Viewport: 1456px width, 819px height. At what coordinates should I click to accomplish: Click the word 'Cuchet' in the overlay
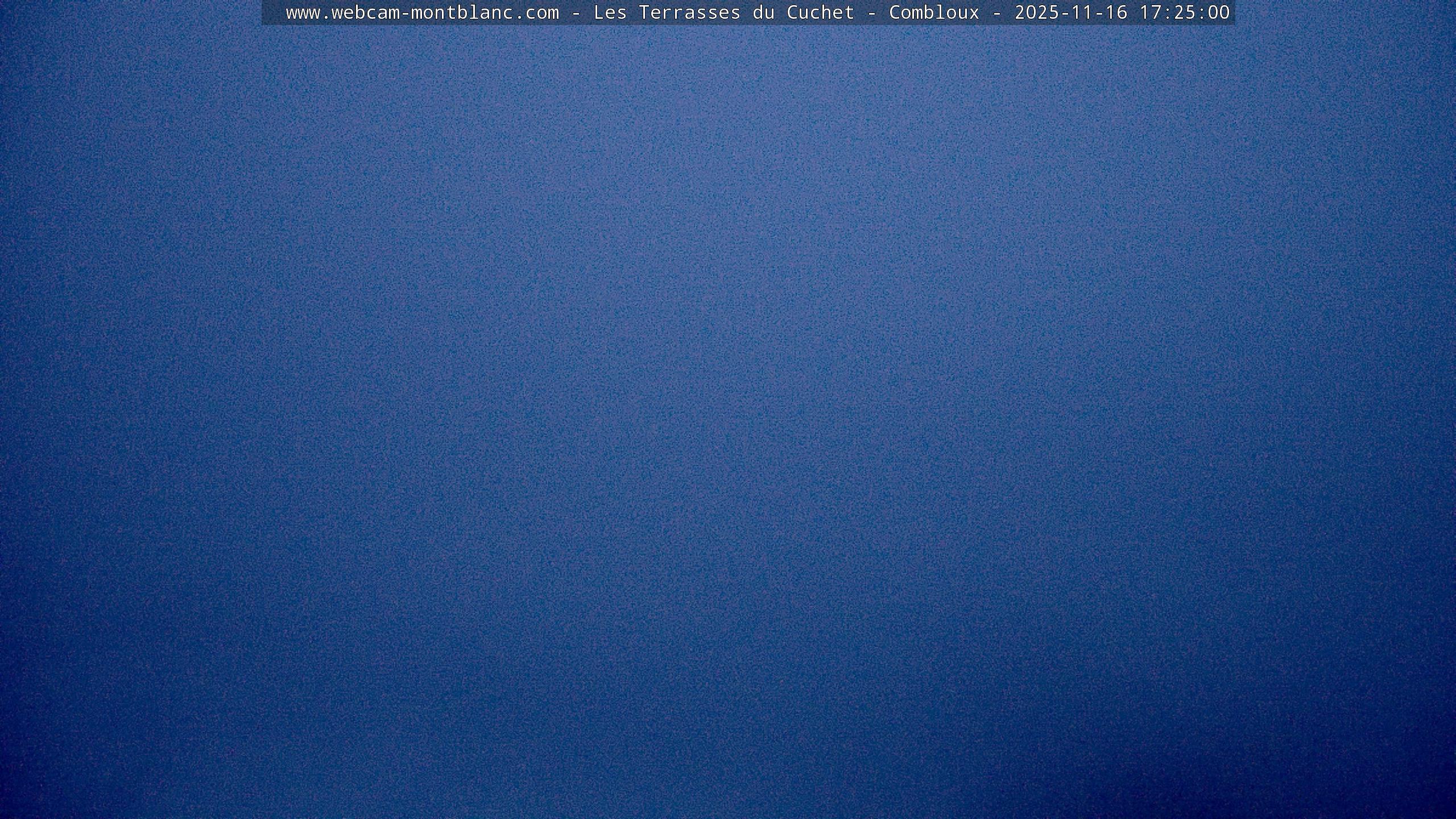coord(820,13)
